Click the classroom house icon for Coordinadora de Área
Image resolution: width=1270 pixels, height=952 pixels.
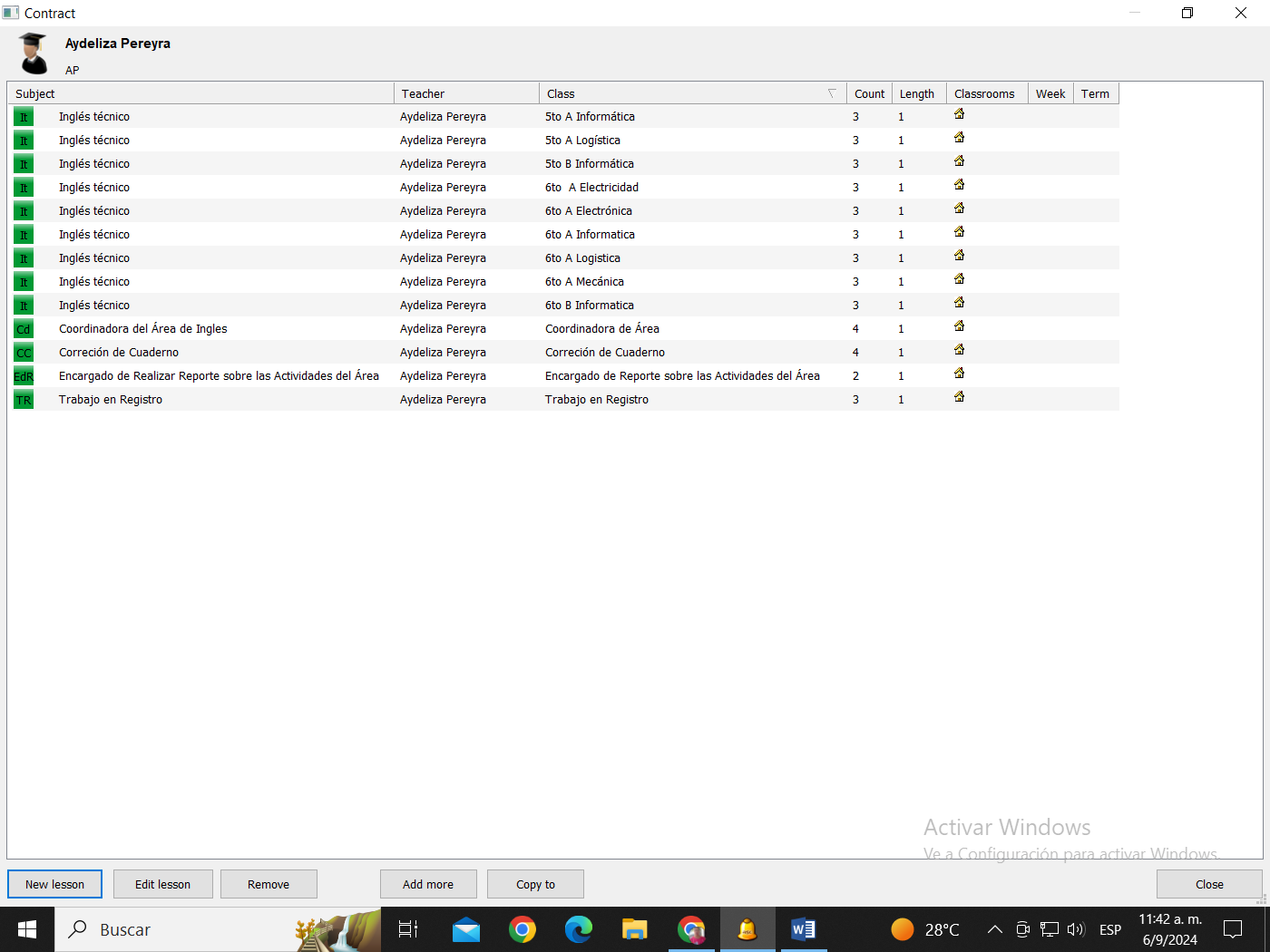pyautogui.click(x=959, y=326)
